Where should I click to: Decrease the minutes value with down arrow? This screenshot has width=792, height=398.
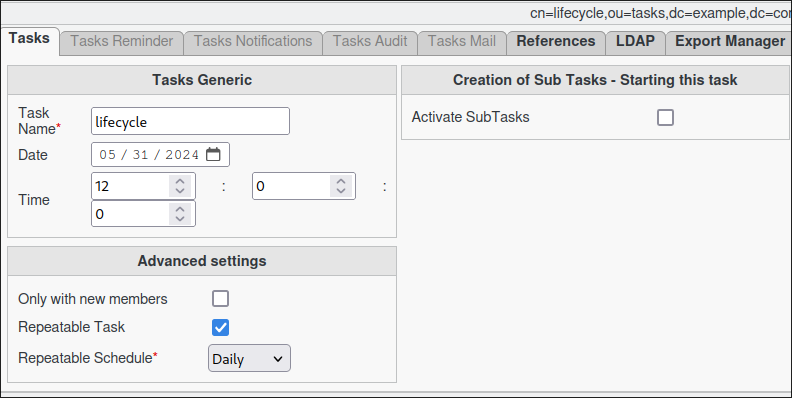[x=341, y=191]
